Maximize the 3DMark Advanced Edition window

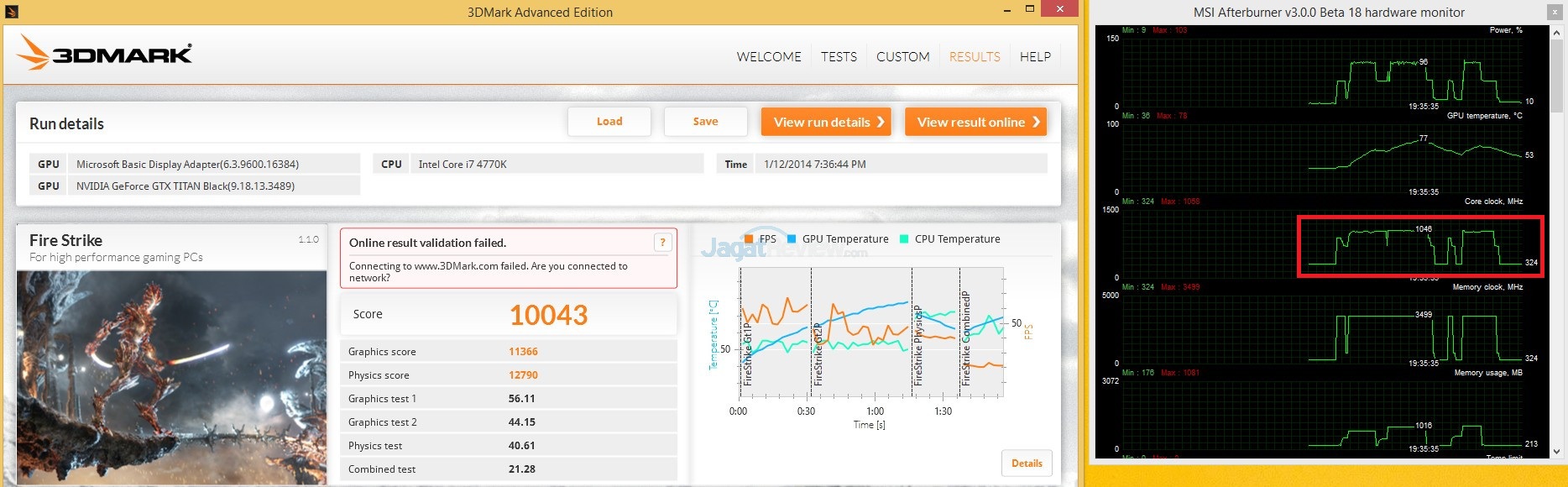pyautogui.click(x=1030, y=9)
